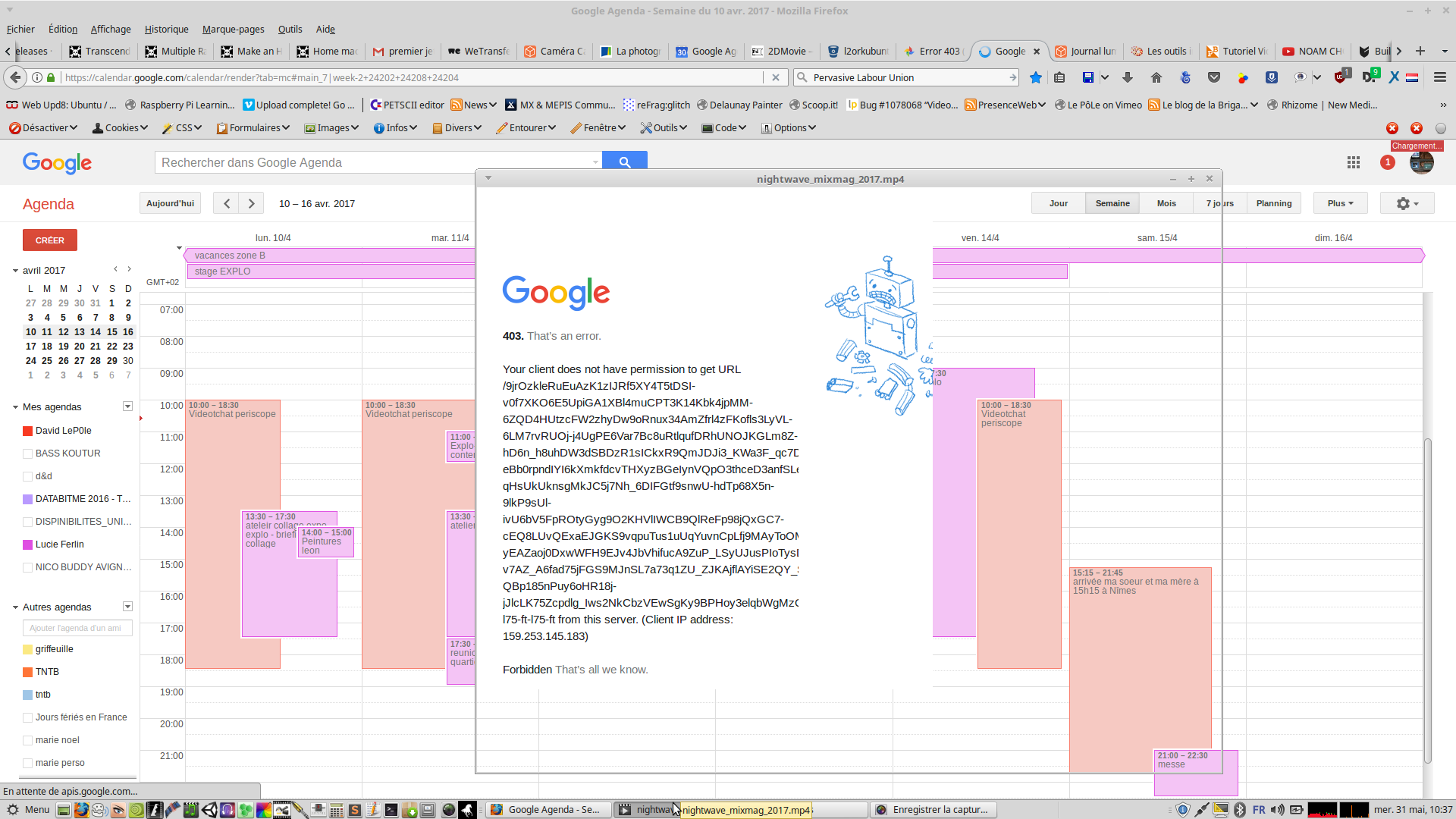The image size is (1456, 819).
Task: Click Firefox home toolbar icon
Action: tap(1156, 77)
